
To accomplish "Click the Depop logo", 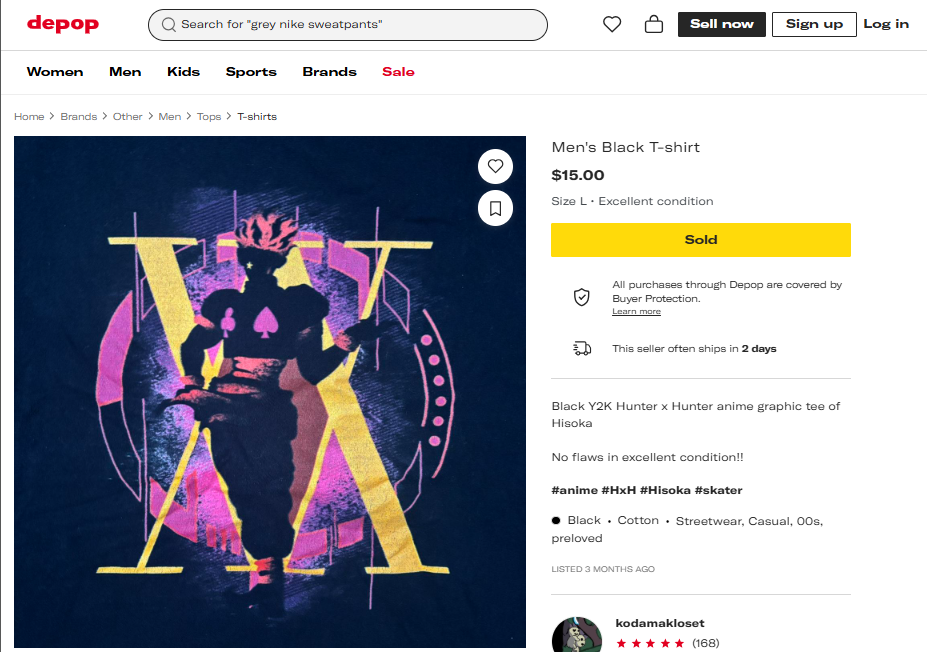I will coord(63,24).
